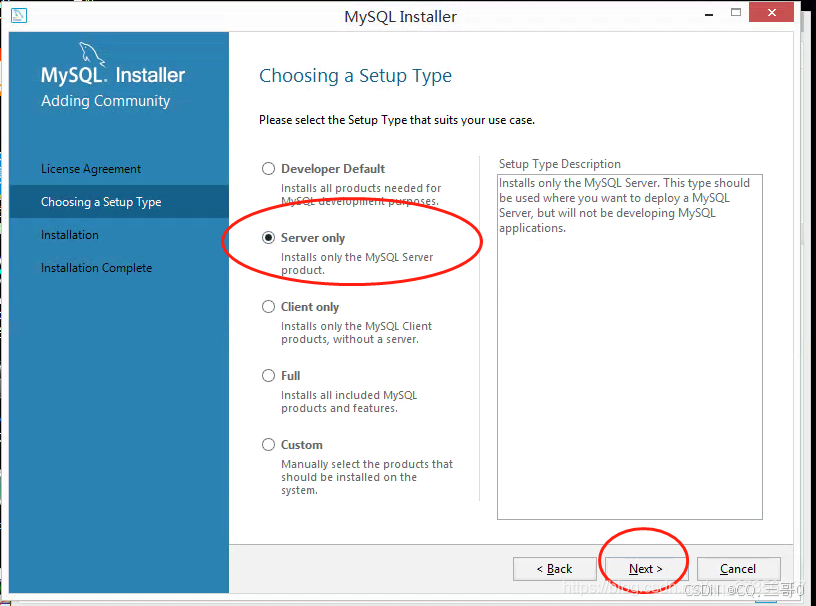Open the Installation Complete step
Screen dimensions: 816x606
pyautogui.click(x=96, y=268)
